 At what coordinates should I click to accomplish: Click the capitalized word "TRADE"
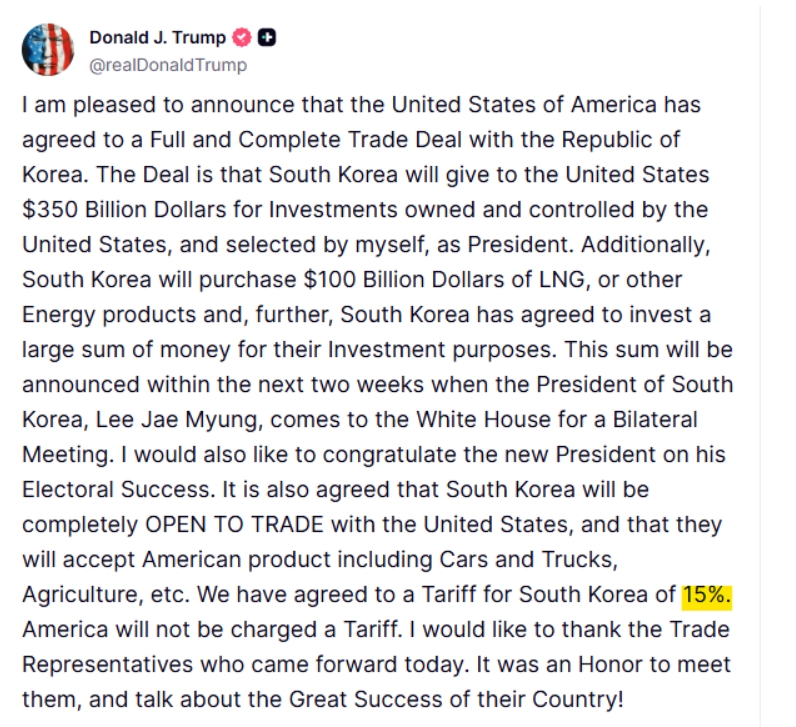[x=287, y=524]
